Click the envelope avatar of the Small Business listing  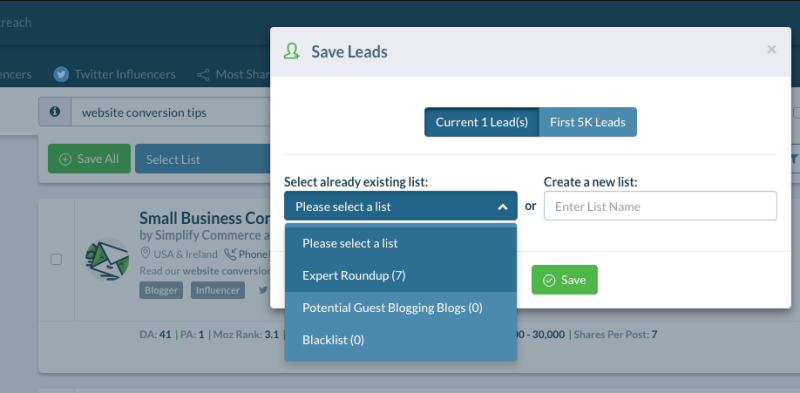pyautogui.click(x=107, y=259)
